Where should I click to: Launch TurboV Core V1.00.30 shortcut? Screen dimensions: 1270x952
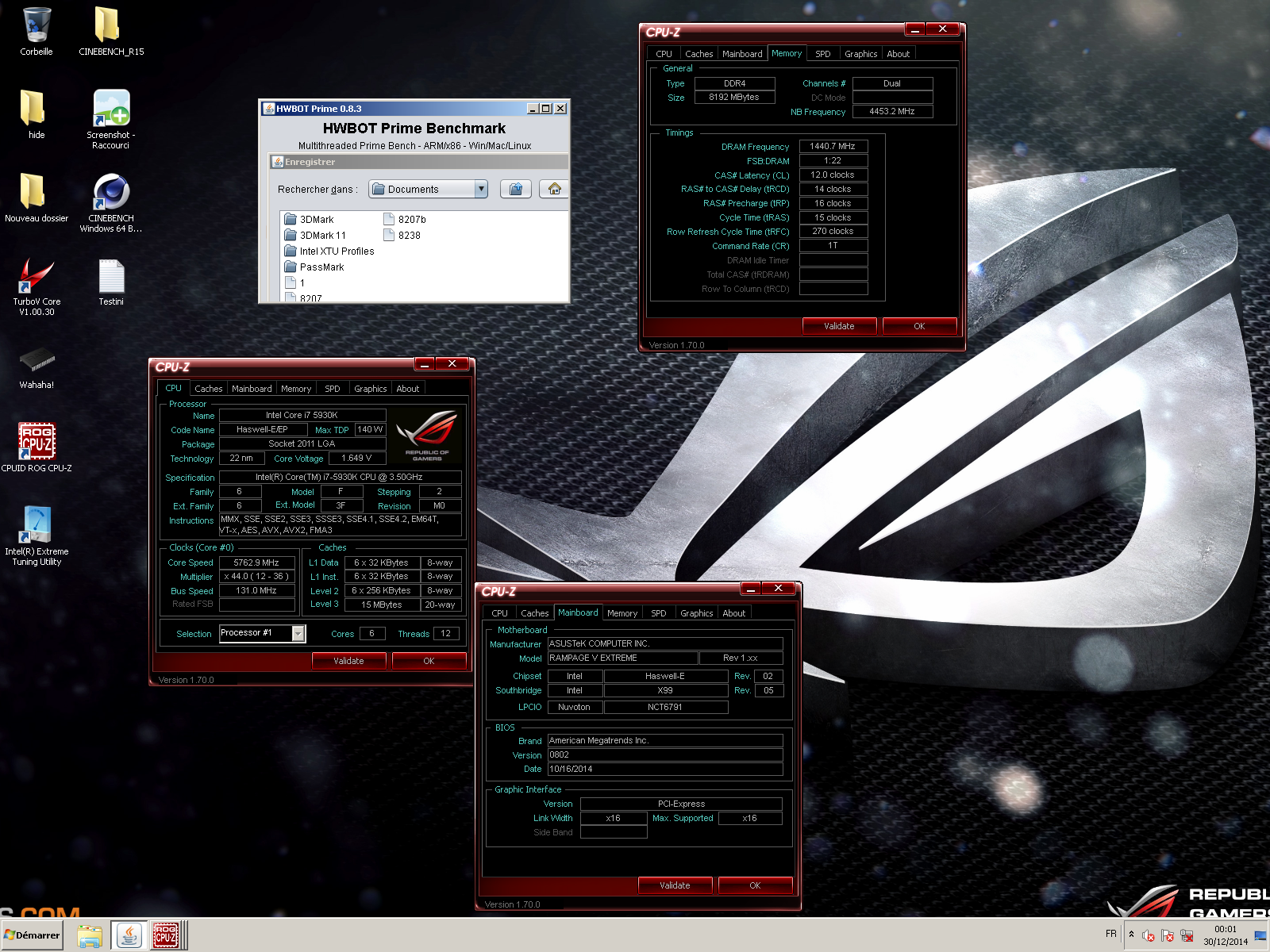click(37, 286)
